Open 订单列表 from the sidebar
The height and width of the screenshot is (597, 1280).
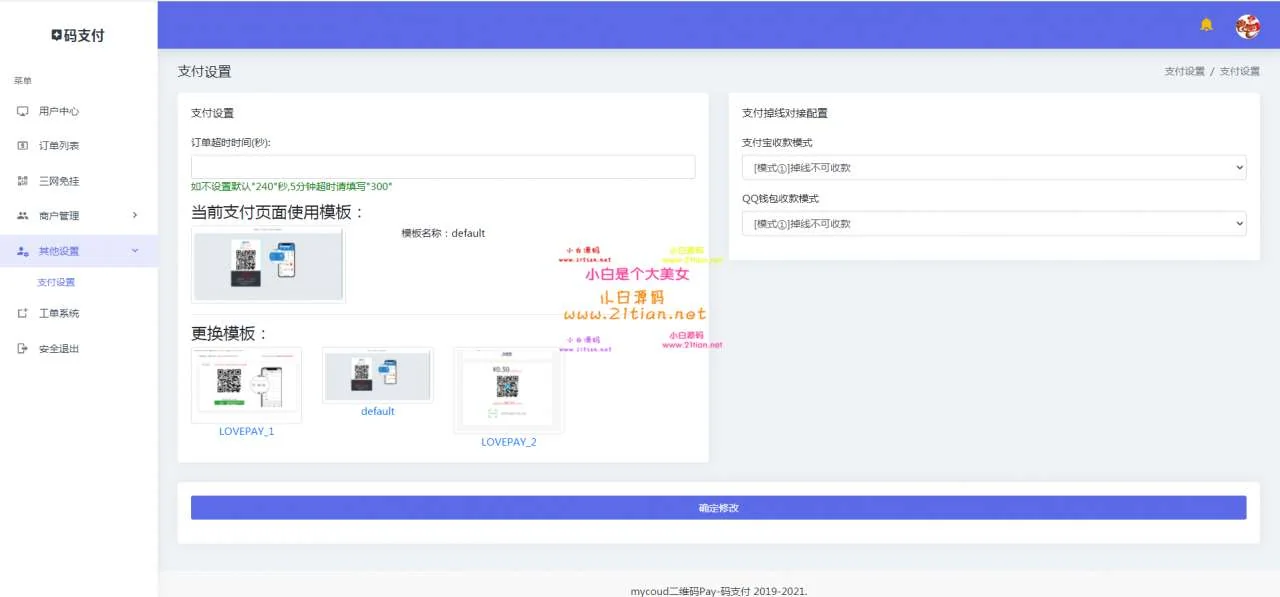click(x=59, y=146)
